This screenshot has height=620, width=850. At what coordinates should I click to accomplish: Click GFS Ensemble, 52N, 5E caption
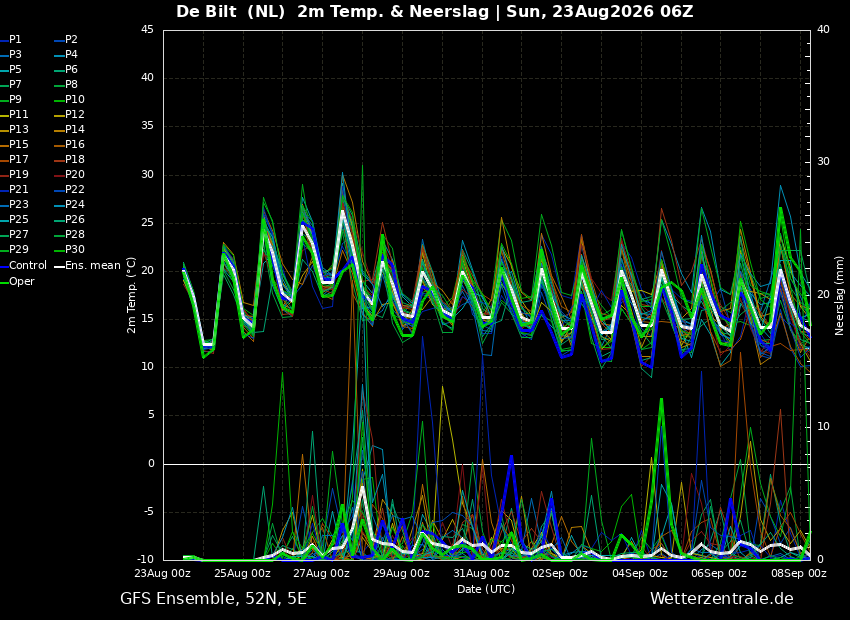(213, 599)
